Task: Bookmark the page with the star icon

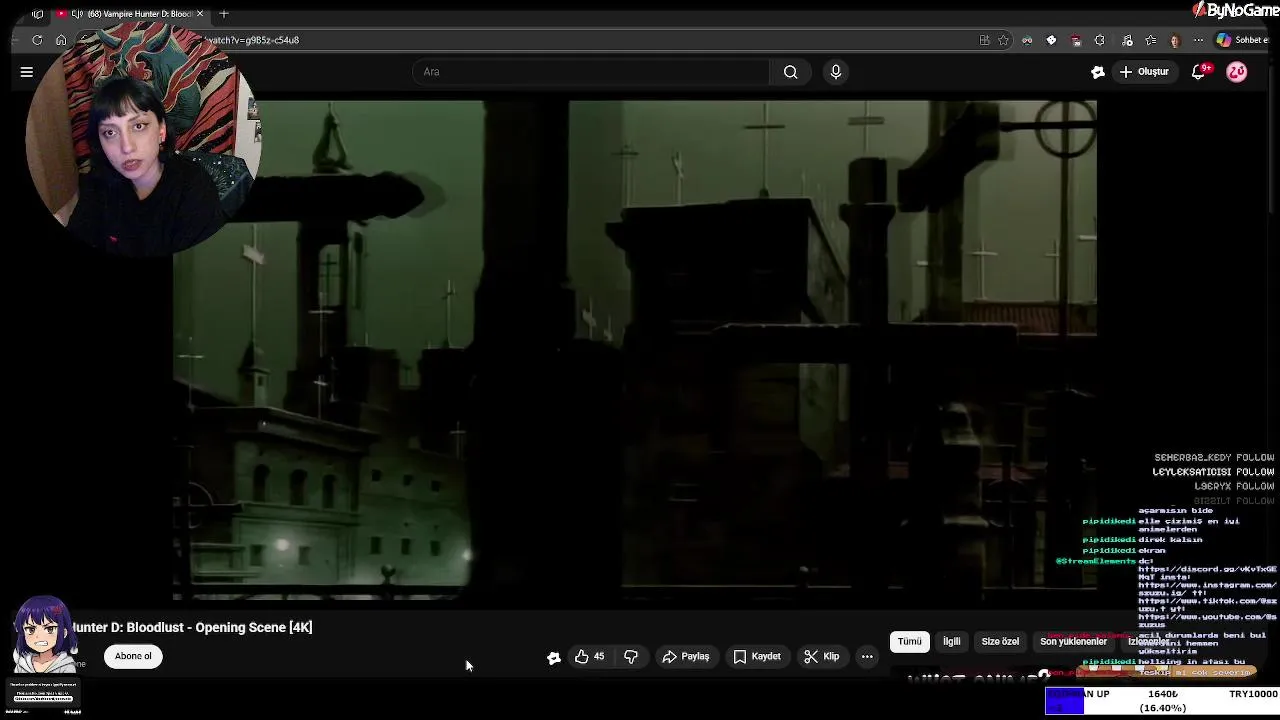Action: coord(1003,40)
